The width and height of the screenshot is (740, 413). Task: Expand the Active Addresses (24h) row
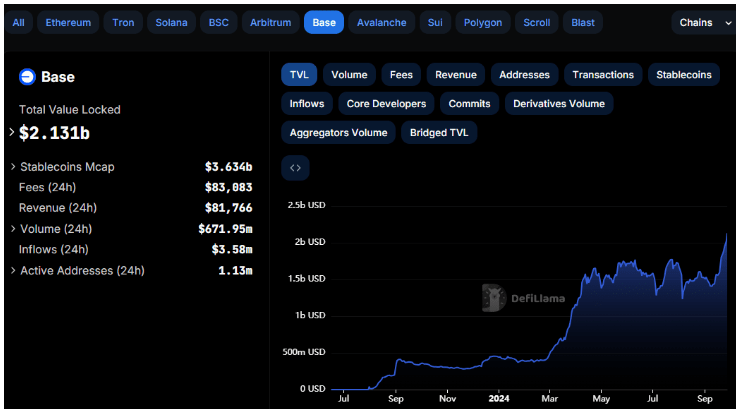13,270
